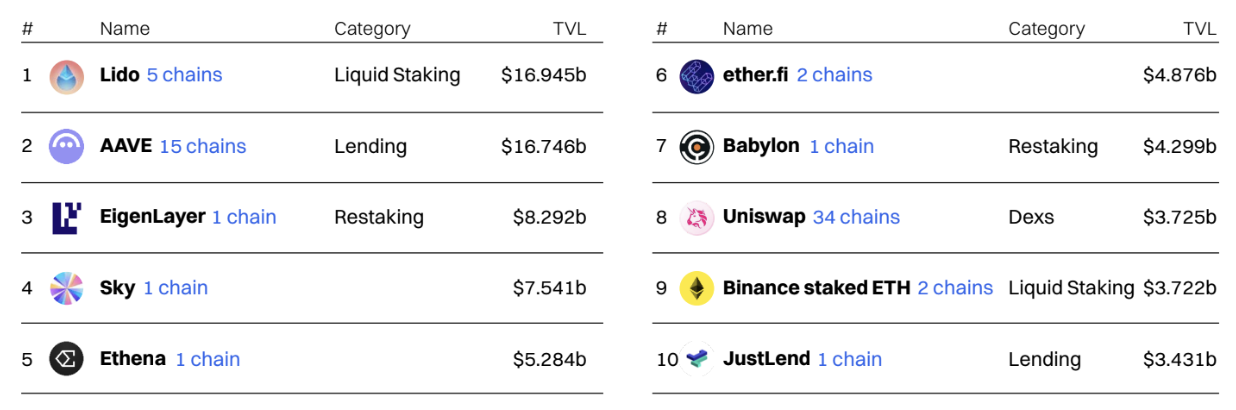Image resolution: width=1236 pixels, height=410 pixels.
Task: Select the JustLend protocol name
Action: pyautogui.click(x=766, y=359)
